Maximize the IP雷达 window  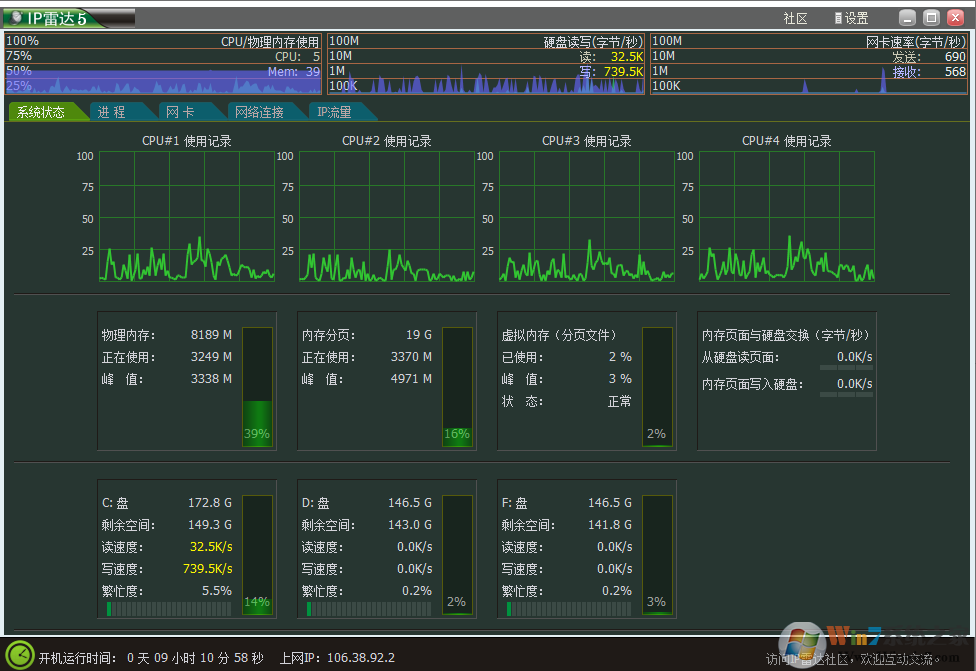click(930, 18)
